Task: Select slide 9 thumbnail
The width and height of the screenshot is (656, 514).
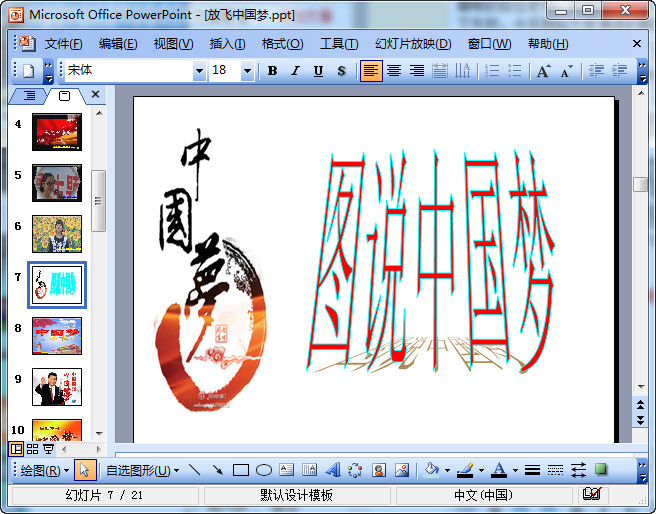Action: click(x=57, y=387)
